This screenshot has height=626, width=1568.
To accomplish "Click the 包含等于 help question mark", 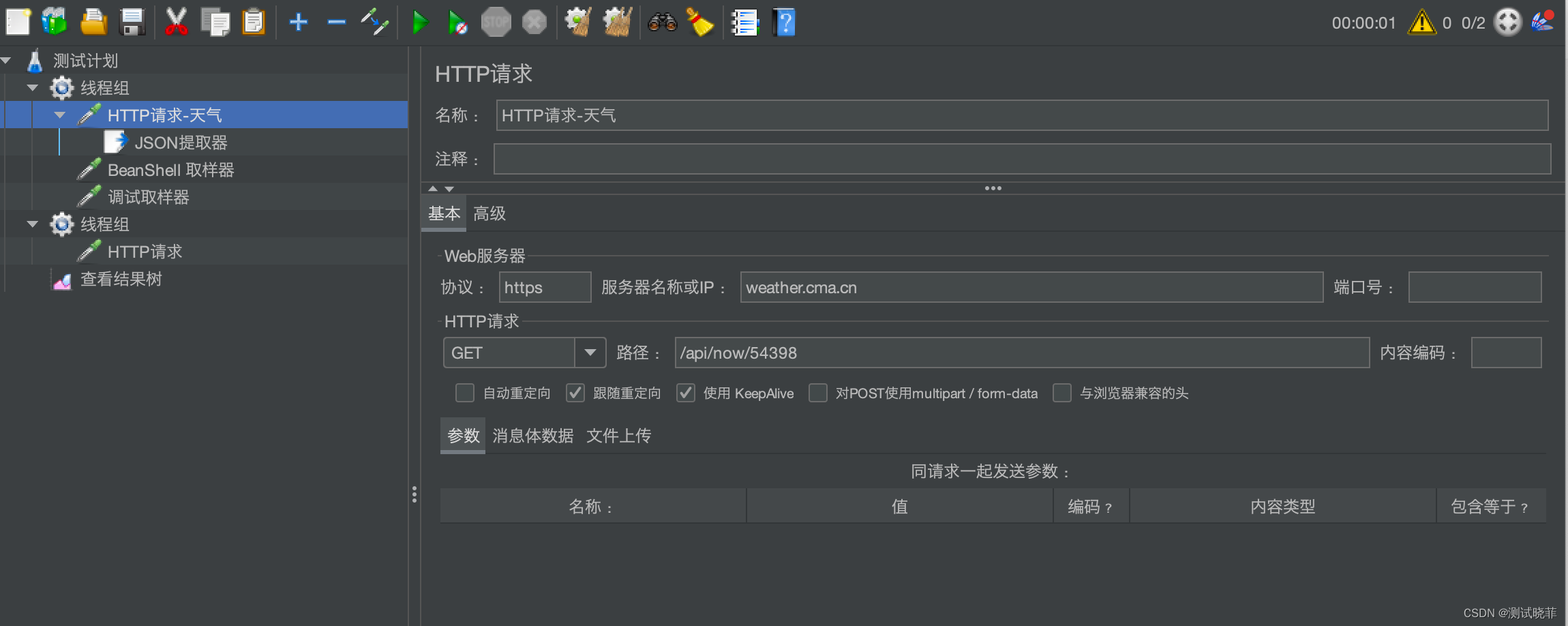I will [x=1526, y=507].
